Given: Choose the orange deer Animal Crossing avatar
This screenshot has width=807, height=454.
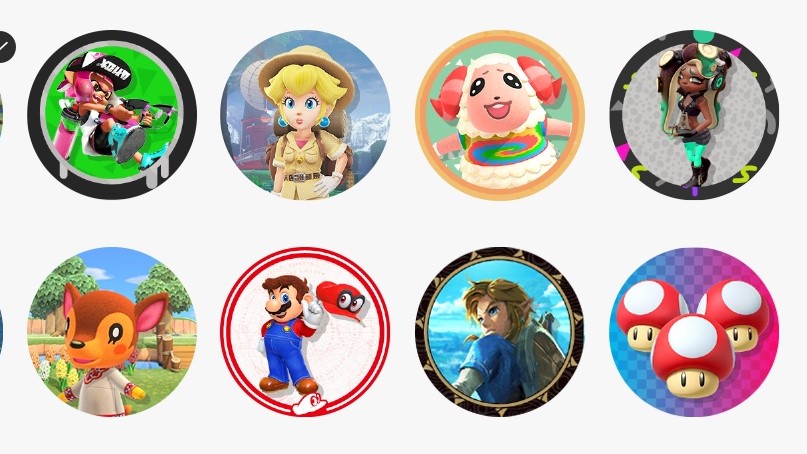Looking at the screenshot, I should 112,332.
